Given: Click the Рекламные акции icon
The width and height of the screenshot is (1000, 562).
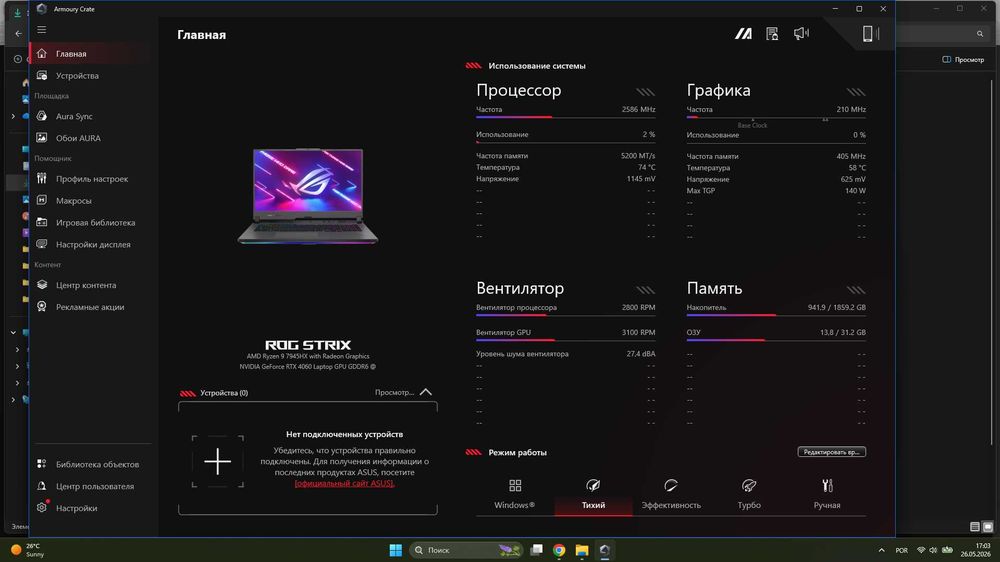Looking at the screenshot, I should [x=41, y=306].
